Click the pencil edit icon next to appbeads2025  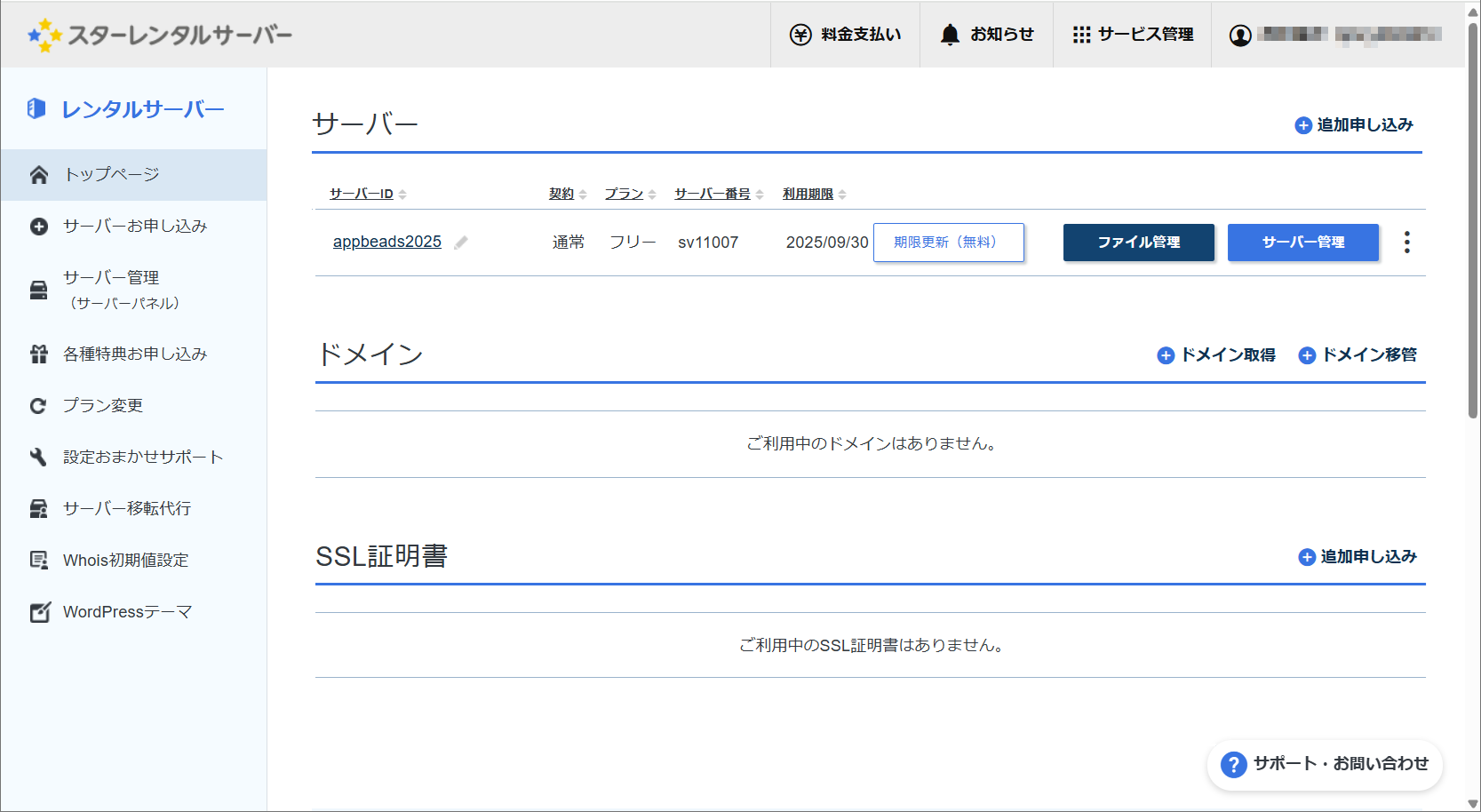[460, 243]
